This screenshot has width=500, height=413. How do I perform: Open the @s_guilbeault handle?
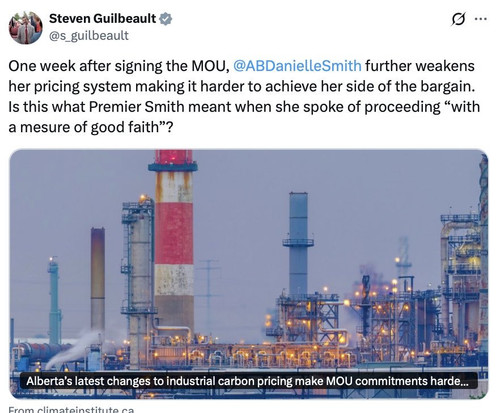(x=89, y=35)
